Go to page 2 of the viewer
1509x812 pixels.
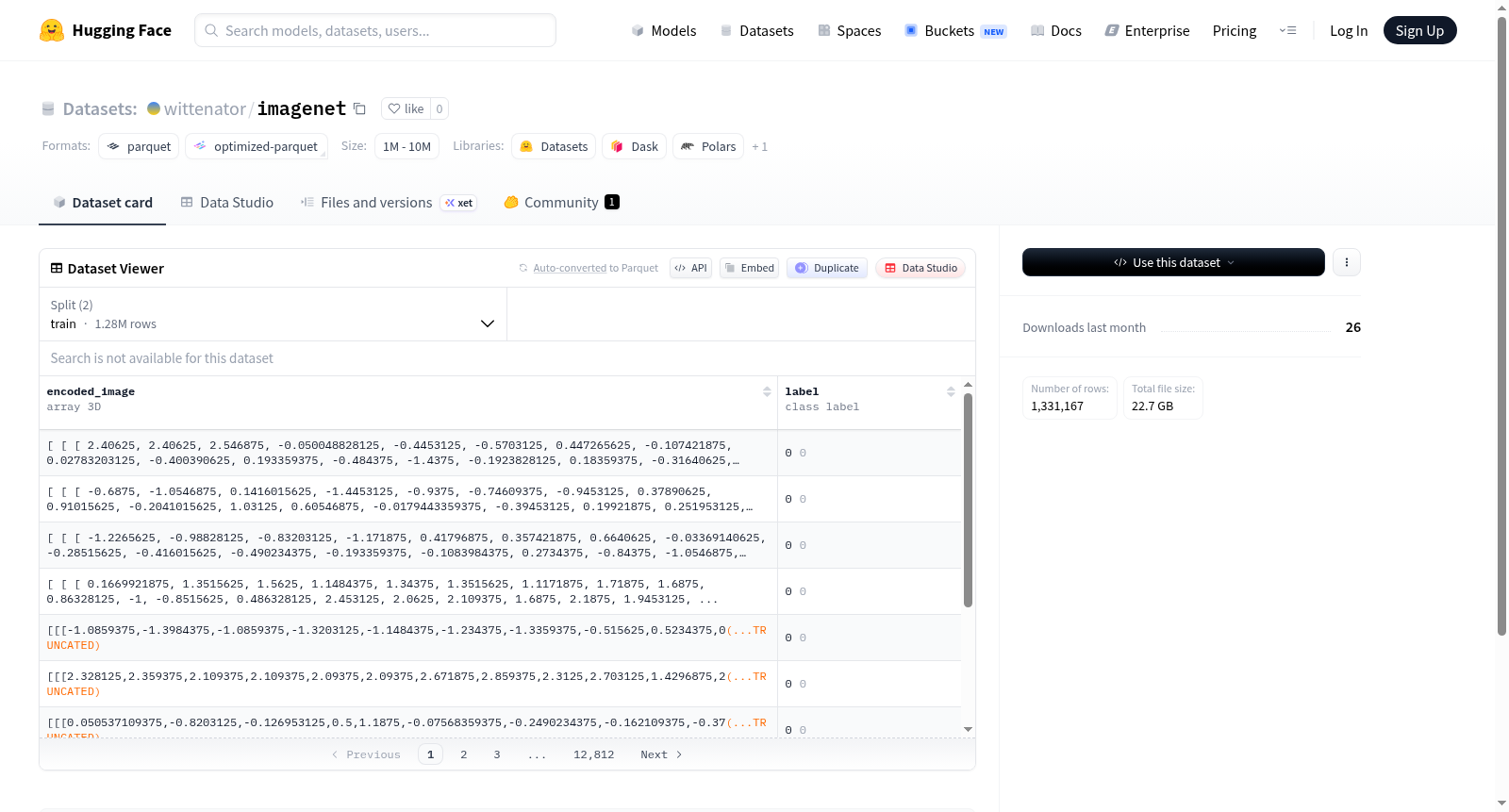click(x=464, y=754)
